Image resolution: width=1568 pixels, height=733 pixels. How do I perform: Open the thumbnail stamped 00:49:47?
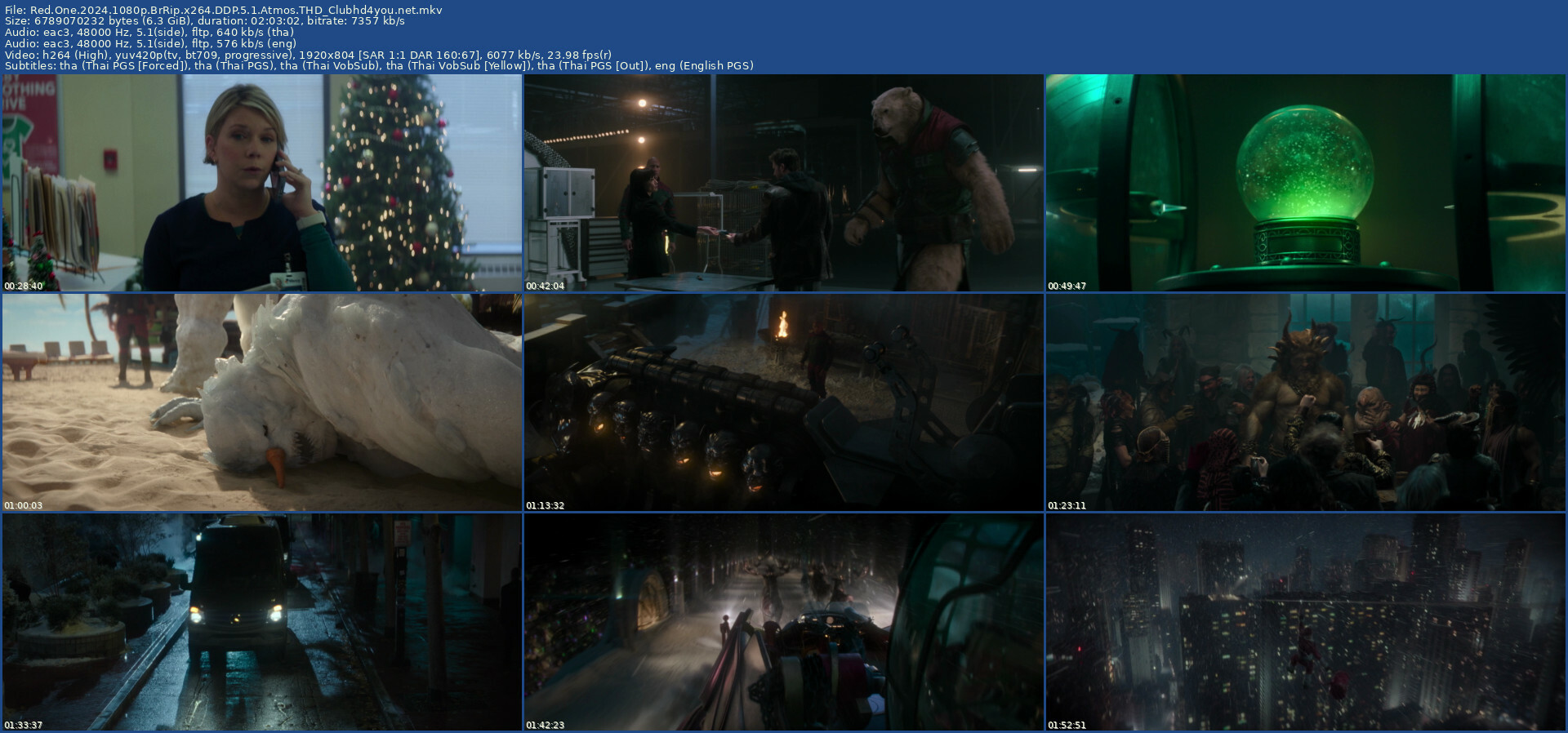pyautogui.click(x=1306, y=183)
